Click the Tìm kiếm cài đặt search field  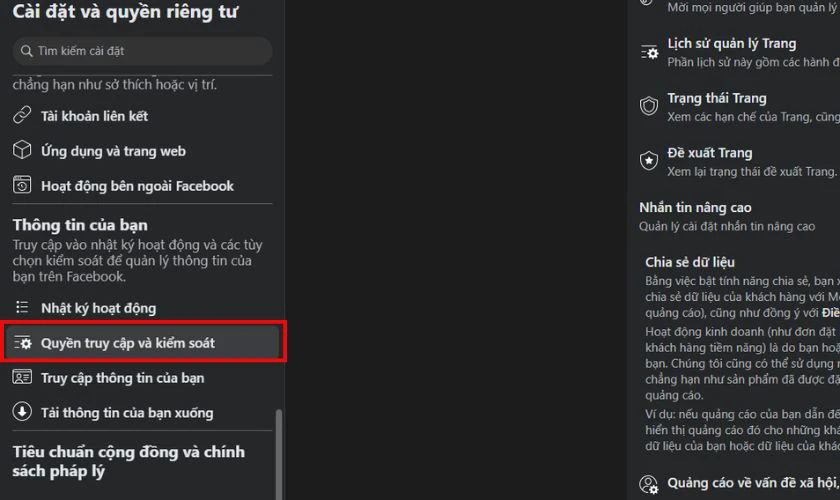(x=142, y=51)
